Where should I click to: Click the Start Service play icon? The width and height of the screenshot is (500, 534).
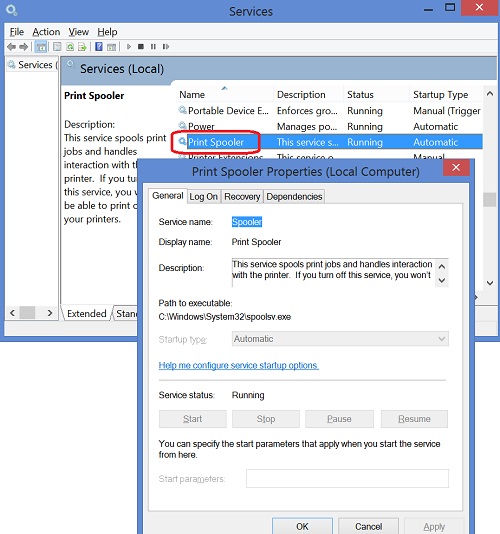(x=129, y=47)
